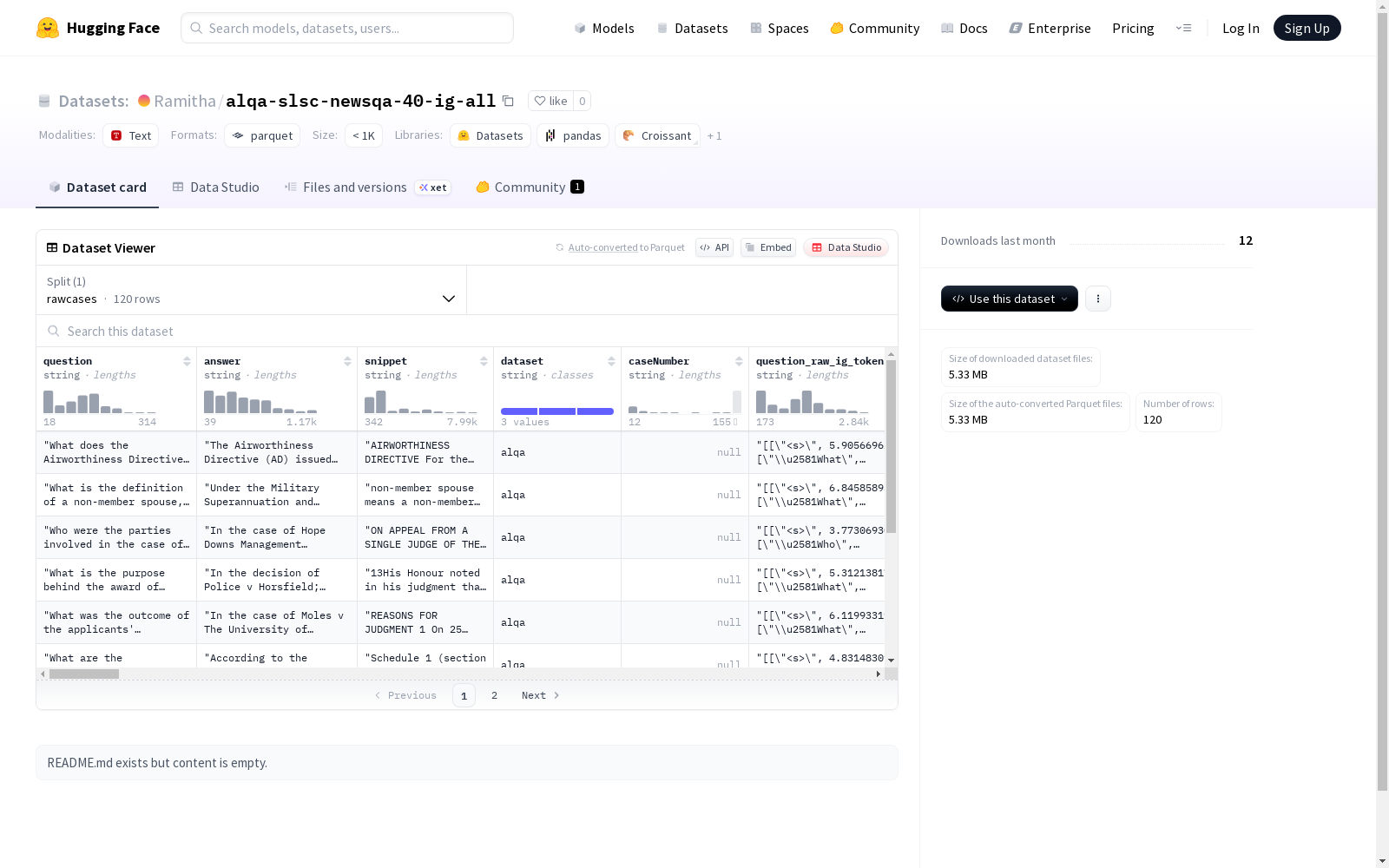This screenshot has height=868, width=1389.
Task: Select page 1 in pagination
Action: [464, 695]
